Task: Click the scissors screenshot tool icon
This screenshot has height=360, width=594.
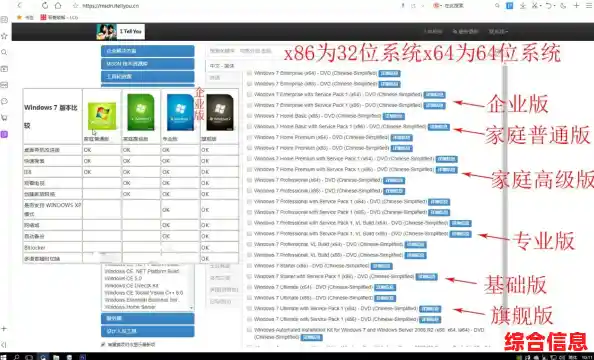Action: pos(535,5)
